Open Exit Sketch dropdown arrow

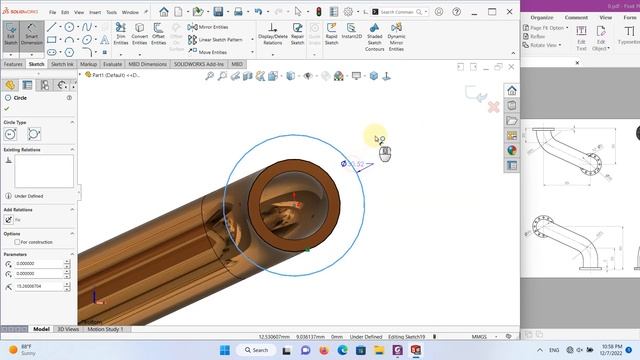pos(11,54)
